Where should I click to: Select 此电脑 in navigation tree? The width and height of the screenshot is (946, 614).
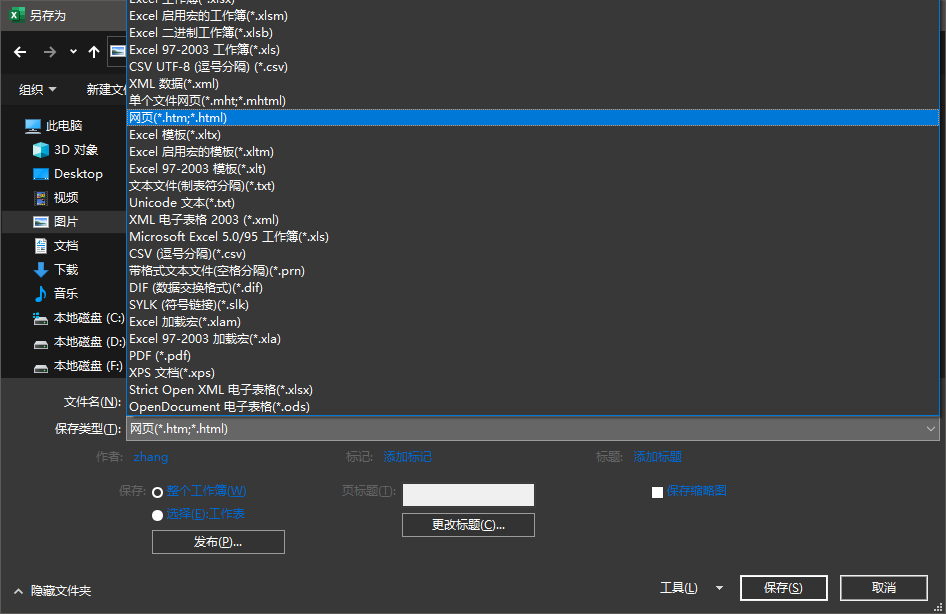pyautogui.click(x=63, y=125)
